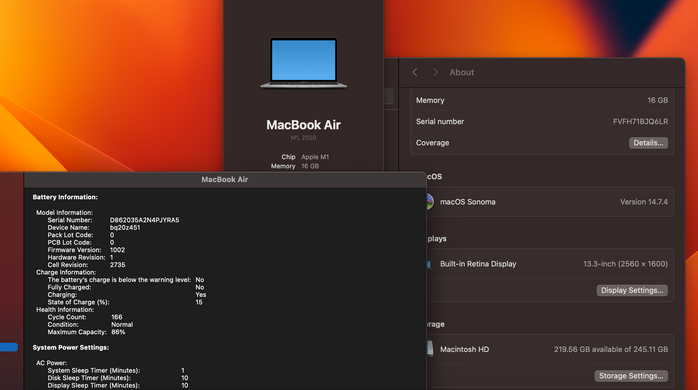Click Hardware Revision row
This screenshot has width=698, height=390.
coord(81,257)
